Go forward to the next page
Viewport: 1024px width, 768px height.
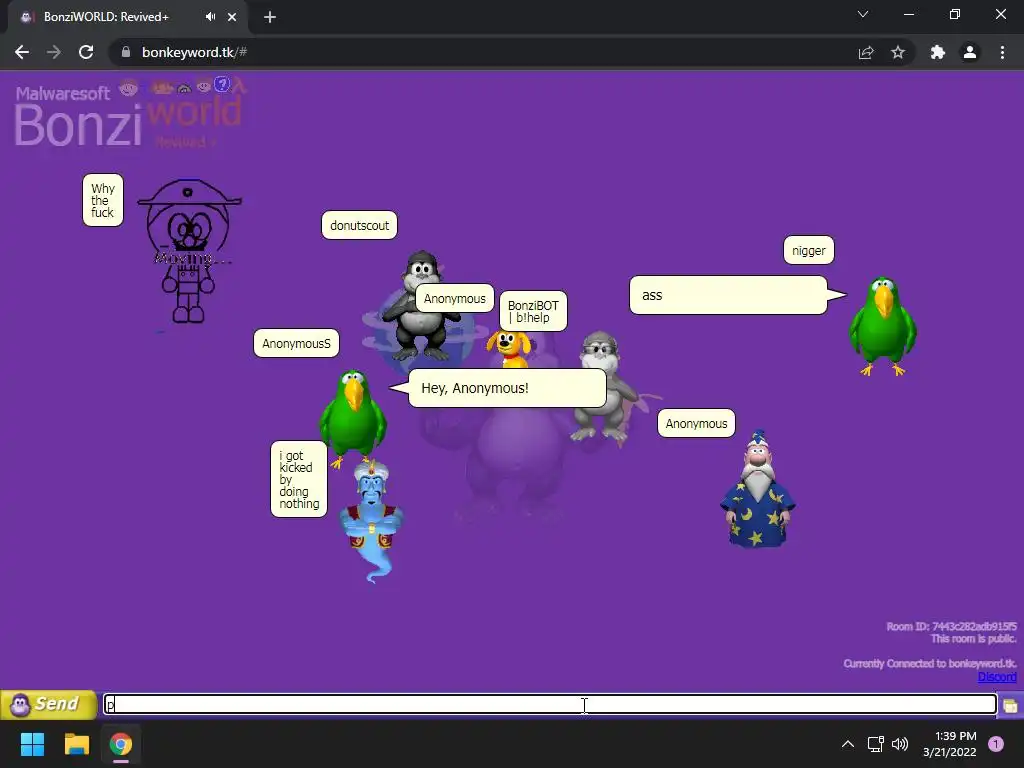(x=54, y=52)
